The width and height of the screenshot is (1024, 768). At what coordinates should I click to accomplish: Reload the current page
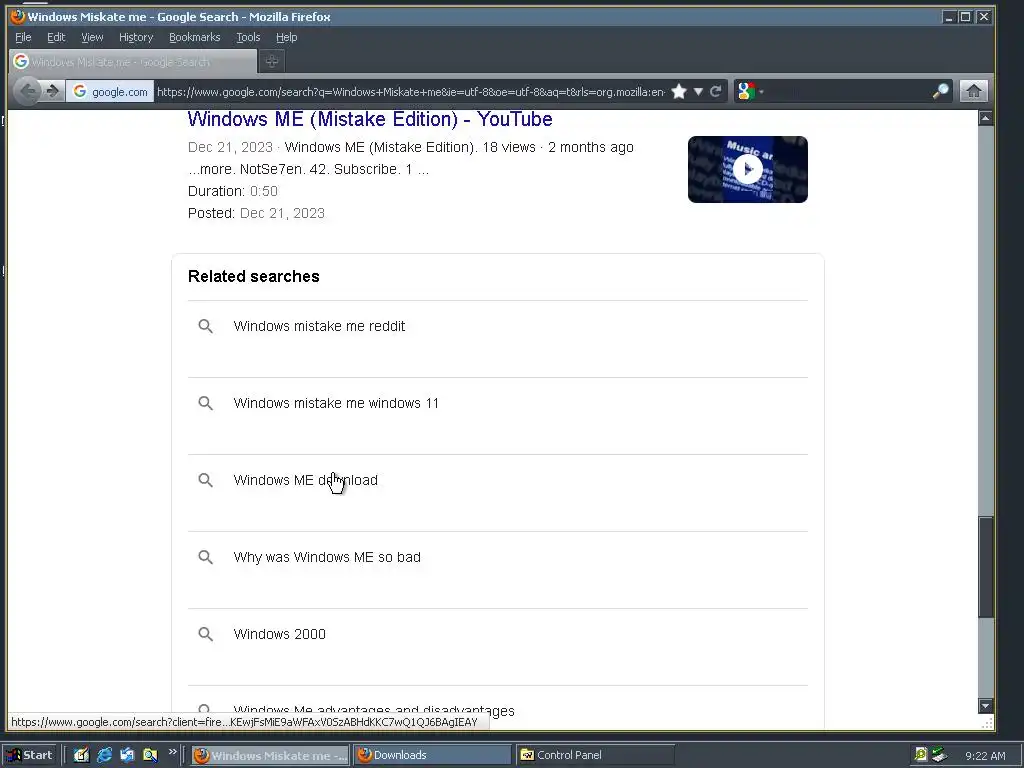716,91
